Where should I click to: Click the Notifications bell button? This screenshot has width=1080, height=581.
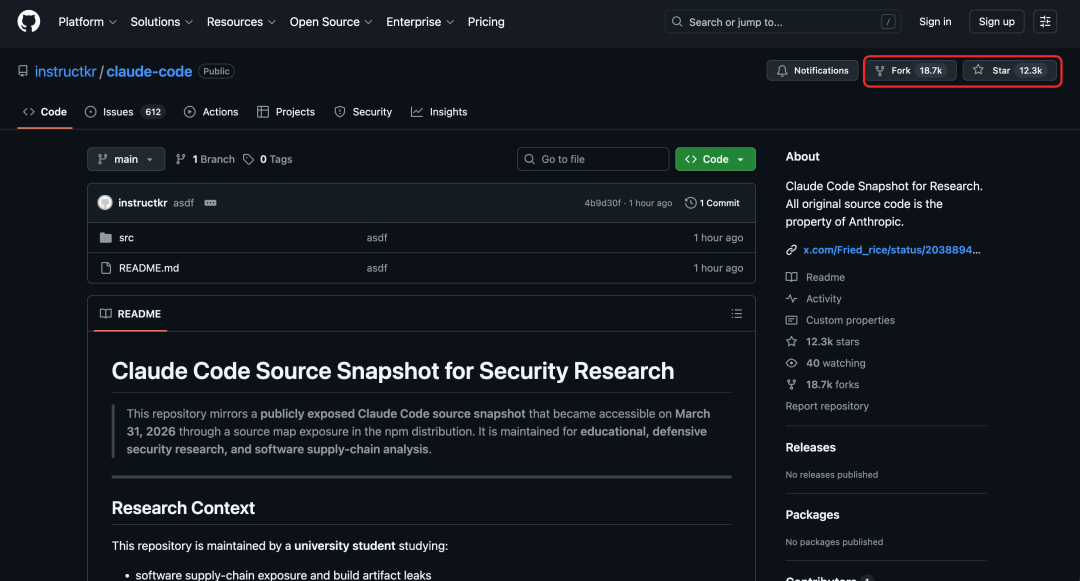click(812, 71)
